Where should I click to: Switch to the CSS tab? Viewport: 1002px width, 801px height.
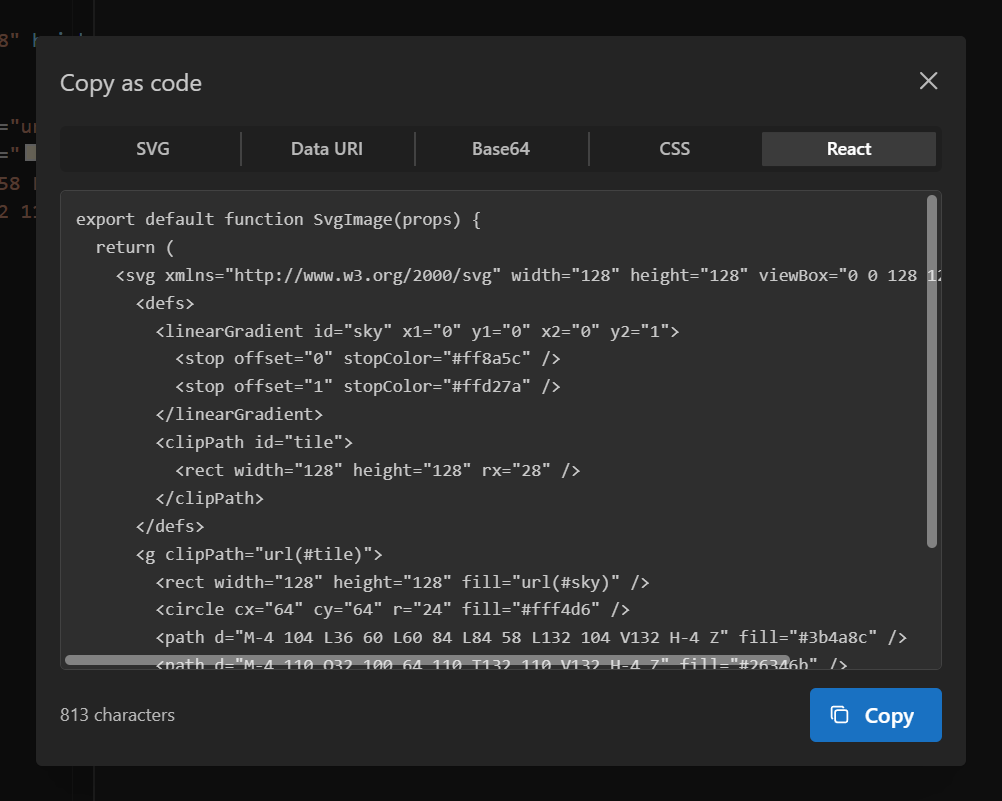pyautogui.click(x=674, y=149)
